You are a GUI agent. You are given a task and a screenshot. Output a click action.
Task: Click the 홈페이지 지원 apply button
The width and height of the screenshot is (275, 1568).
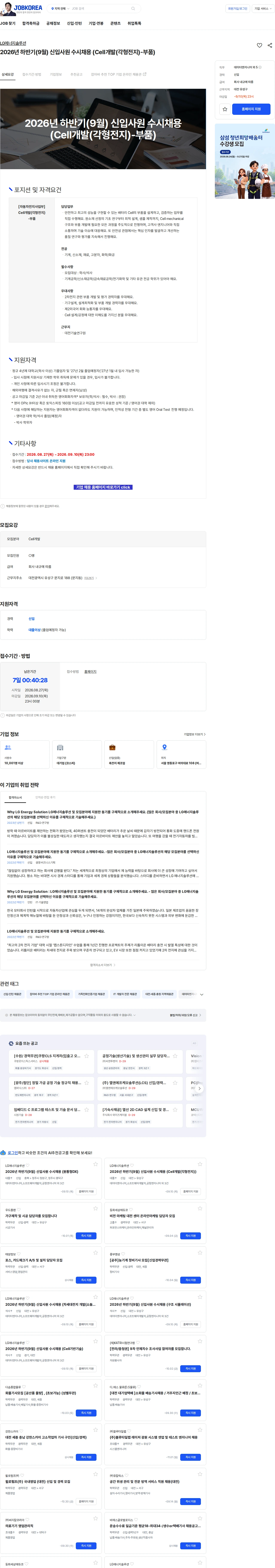[251, 109]
